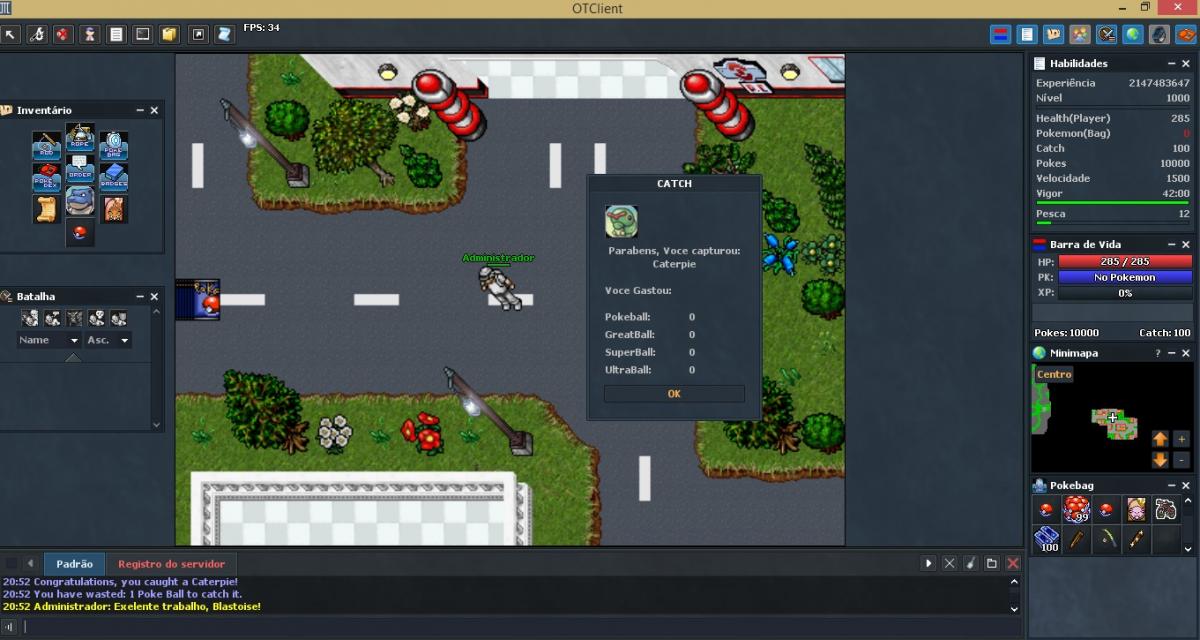Click the chat text input field
The width and height of the screenshot is (1200, 640).
pos(520,627)
